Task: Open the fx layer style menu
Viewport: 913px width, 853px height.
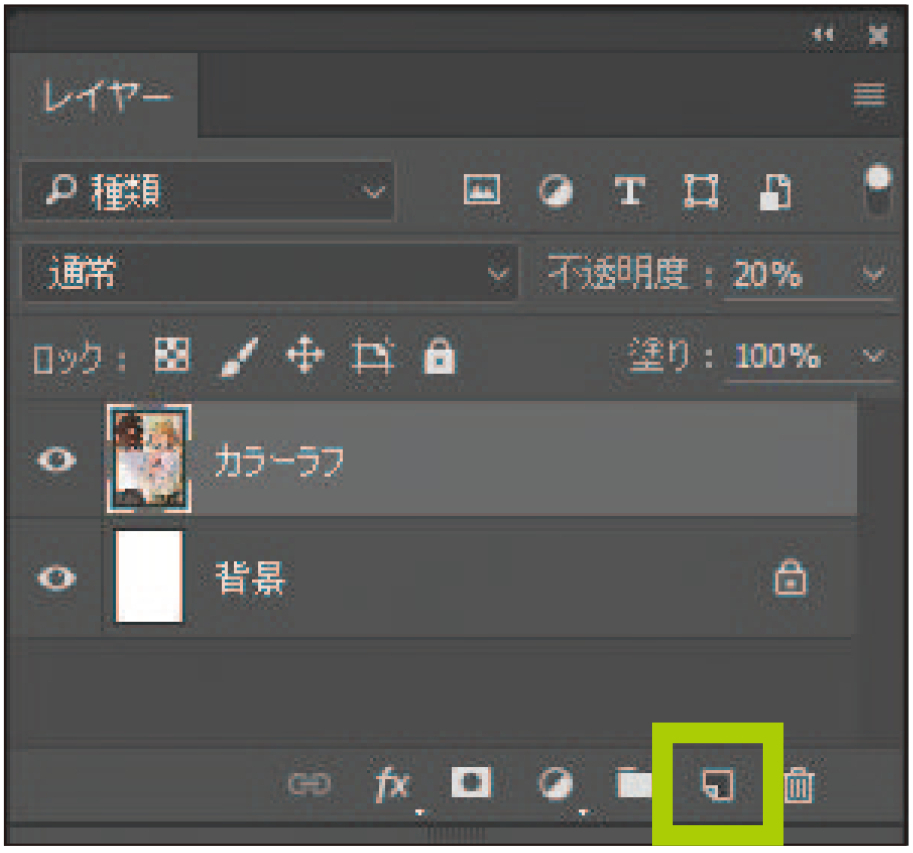Action: [x=392, y=786]
